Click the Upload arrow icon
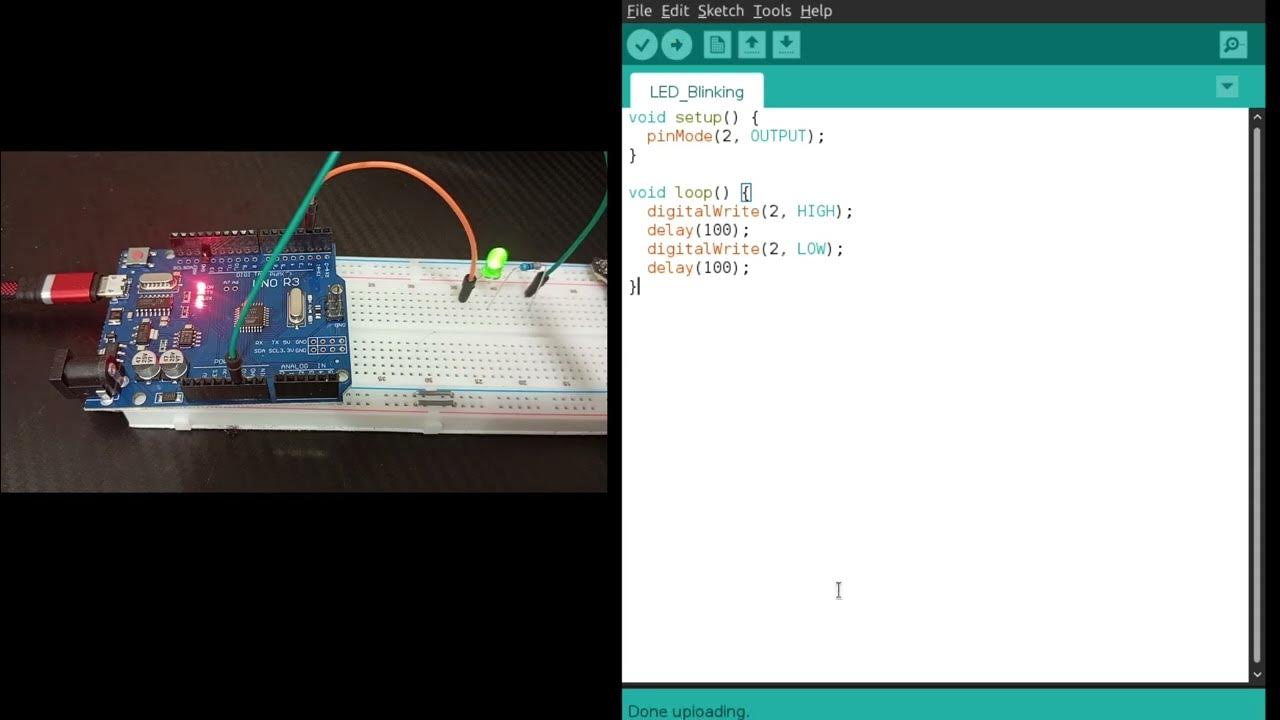Screen dimensions: 1280x720 [x=677, y=45]
